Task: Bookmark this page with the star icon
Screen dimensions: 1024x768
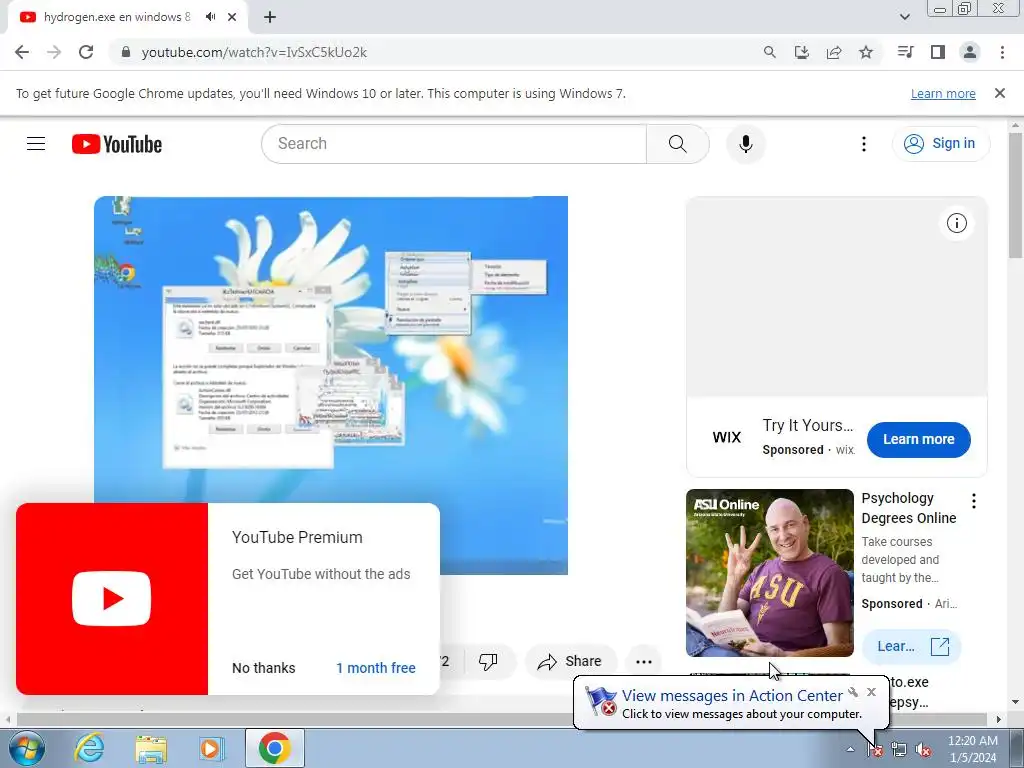Action: pyautogui.click(x=866, y=52)
